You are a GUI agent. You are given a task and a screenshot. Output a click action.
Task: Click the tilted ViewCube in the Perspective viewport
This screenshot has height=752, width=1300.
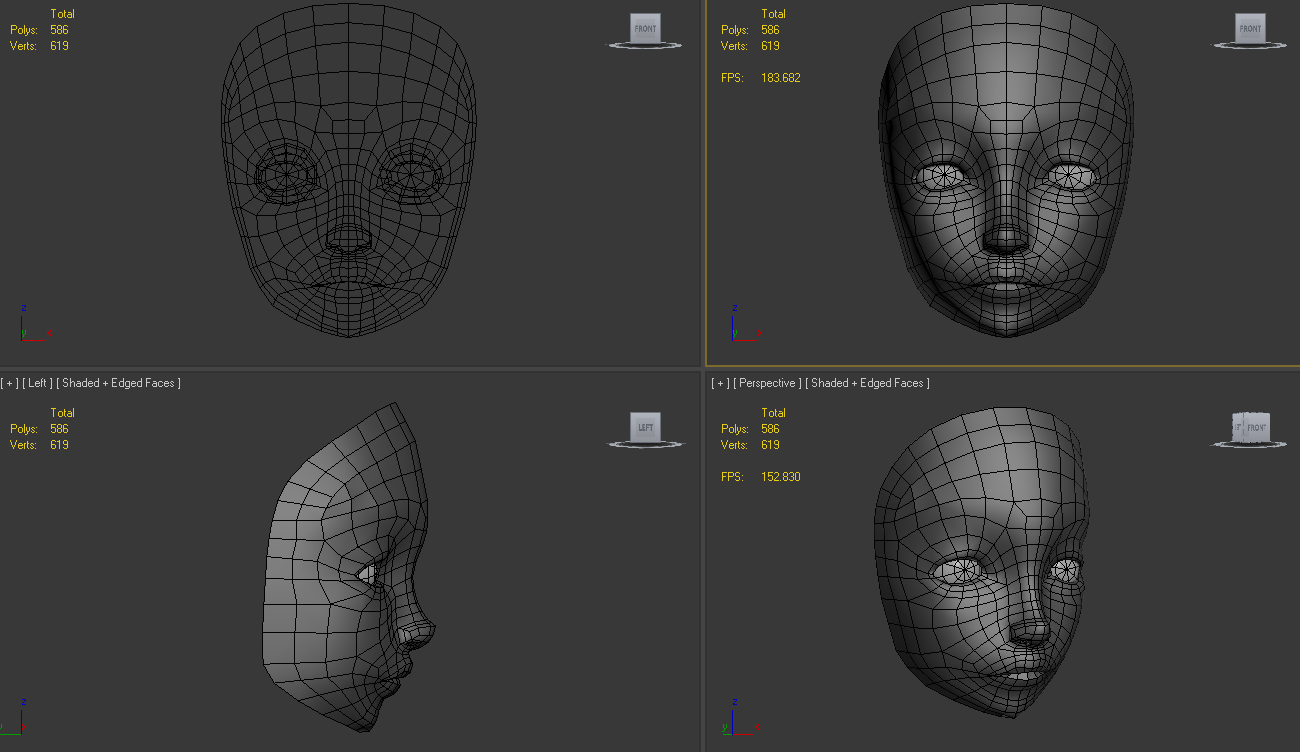tap(1250, 428)
